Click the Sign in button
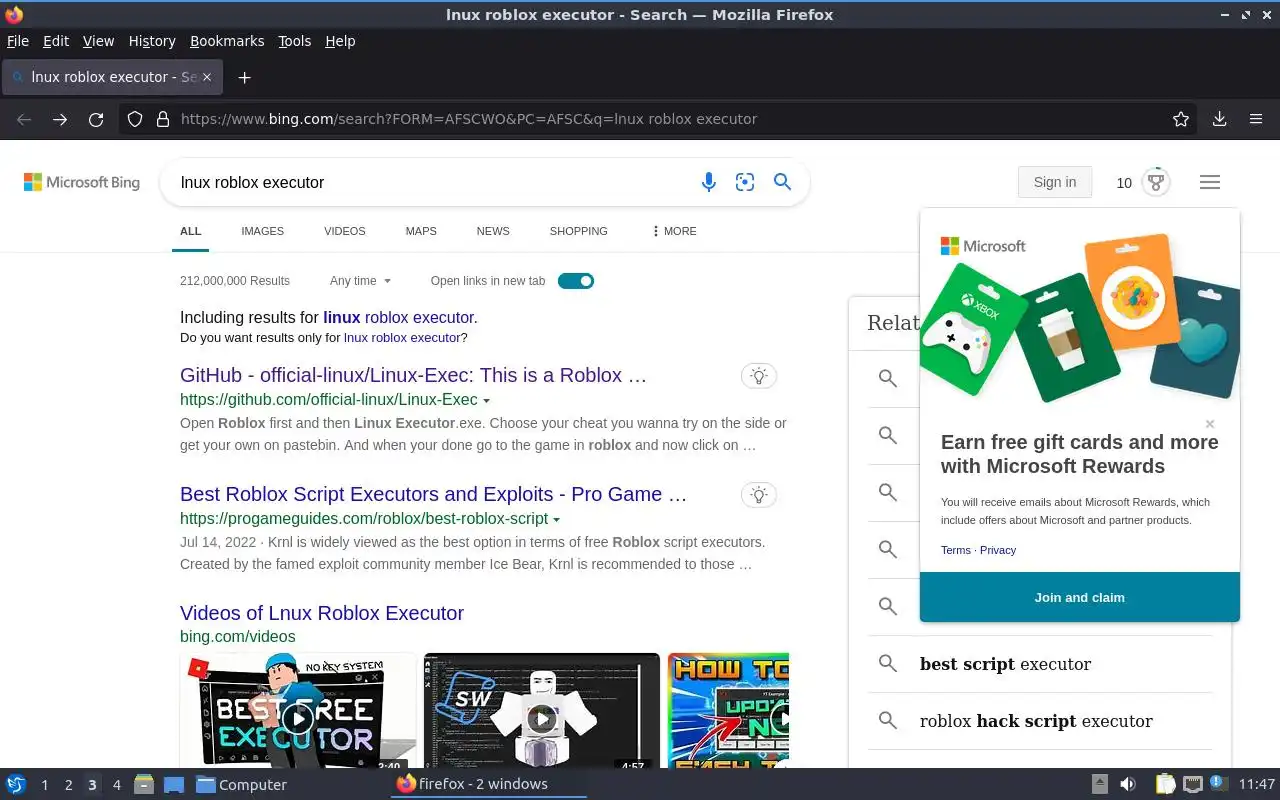Screen dimensions: 1280x800 1055,182
